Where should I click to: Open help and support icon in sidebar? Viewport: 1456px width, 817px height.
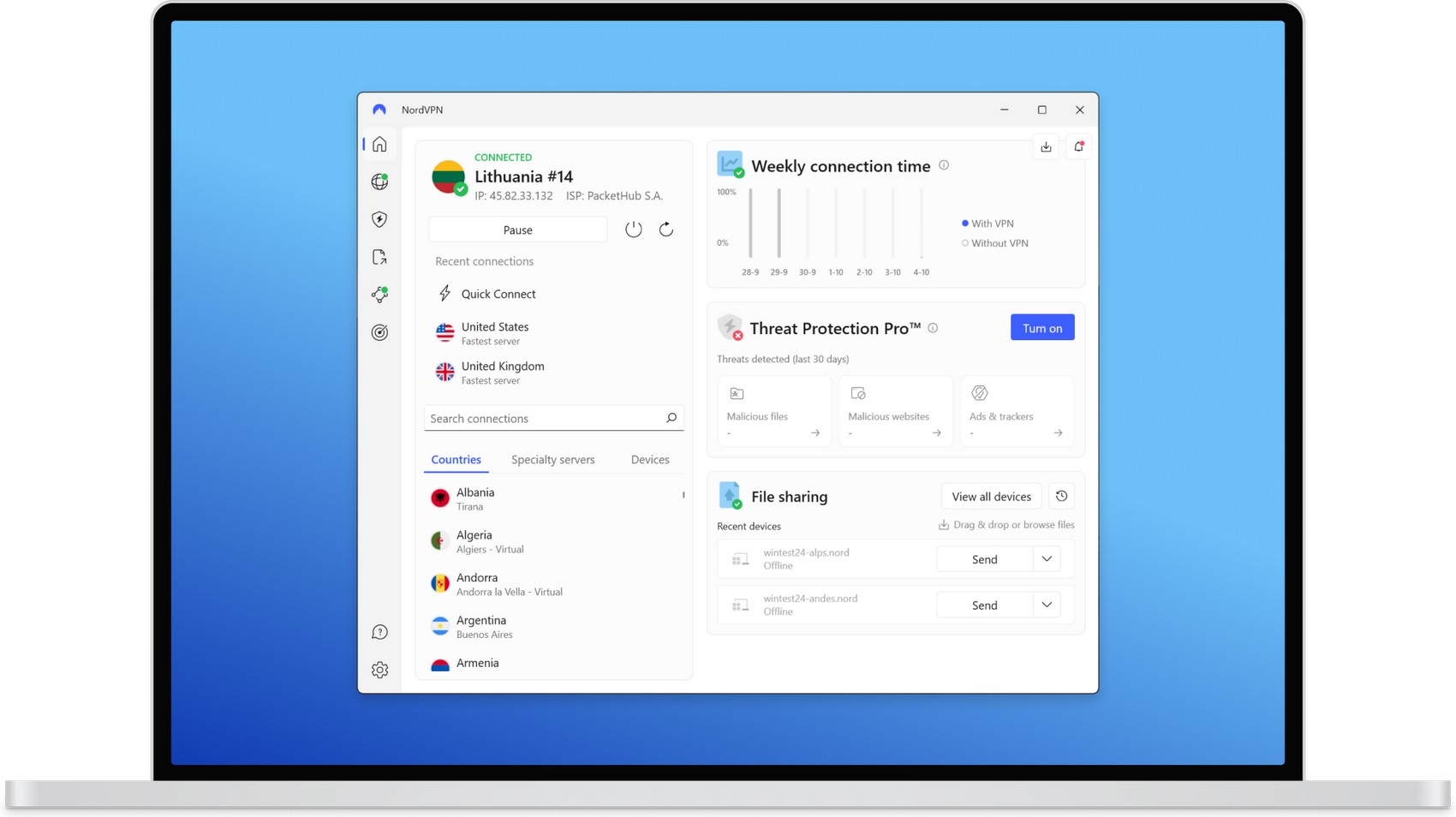coord(379,632)
